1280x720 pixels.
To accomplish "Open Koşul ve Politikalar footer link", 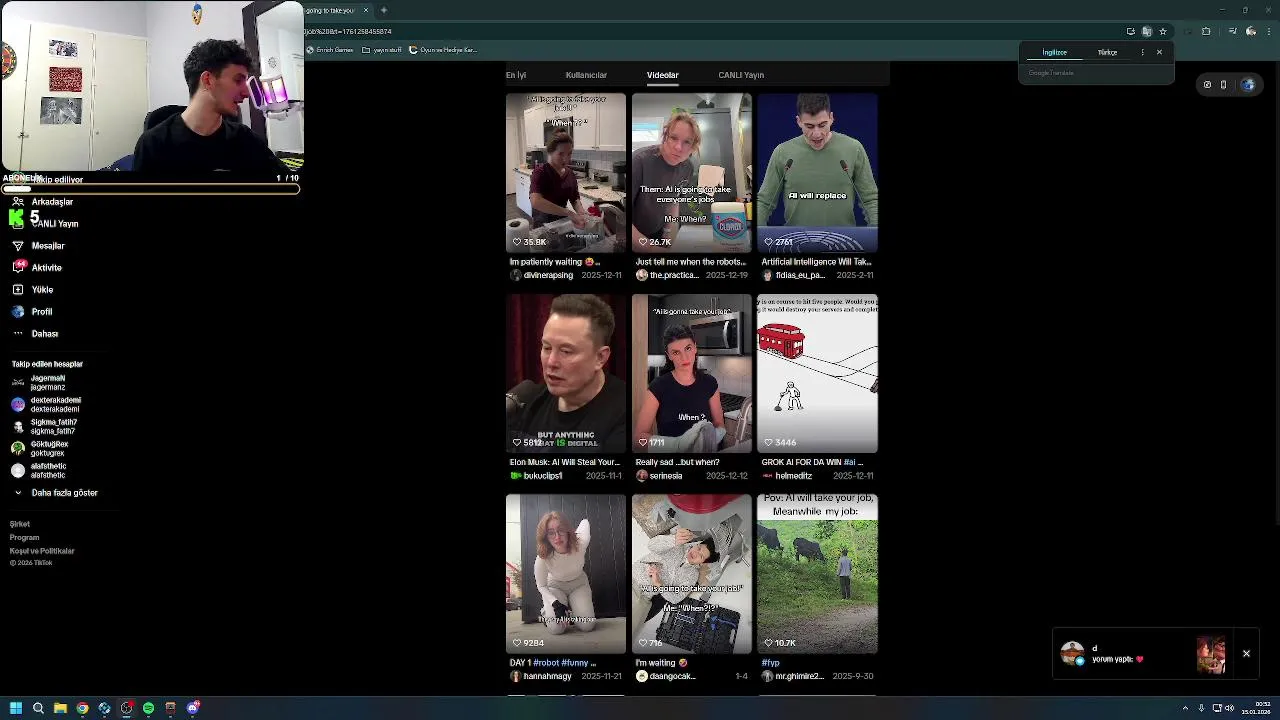I will point(42,551).
